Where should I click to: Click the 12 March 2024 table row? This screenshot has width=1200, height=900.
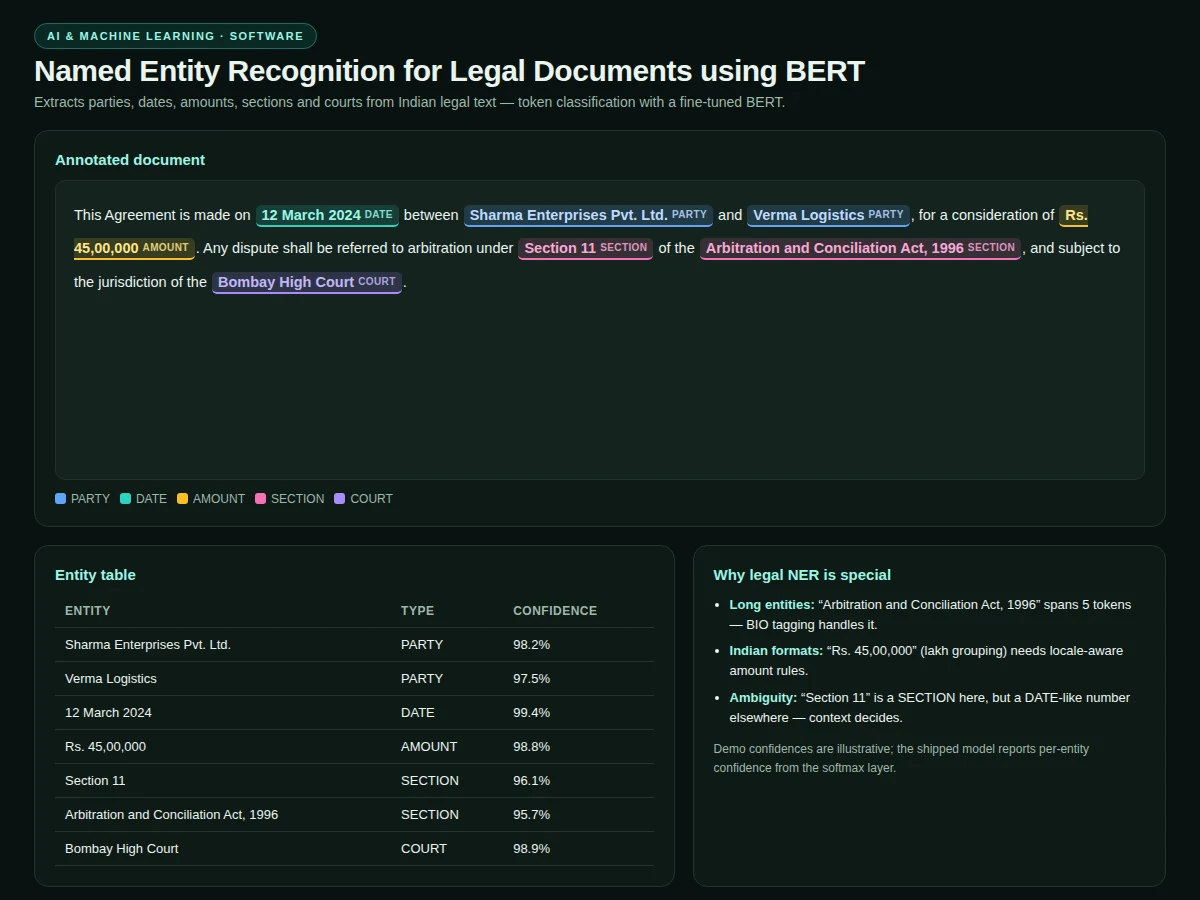pos(354,713)
